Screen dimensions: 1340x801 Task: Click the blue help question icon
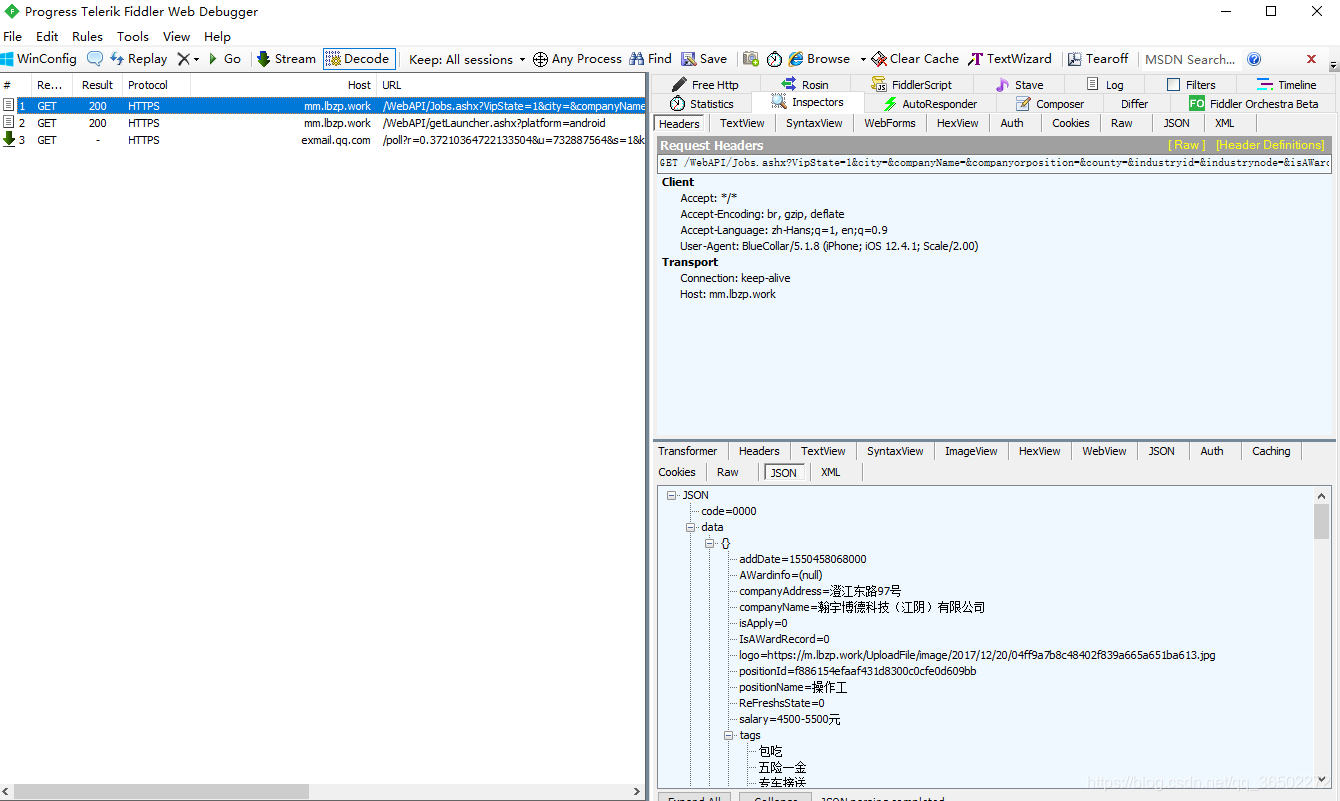(x=1254, y=59)
